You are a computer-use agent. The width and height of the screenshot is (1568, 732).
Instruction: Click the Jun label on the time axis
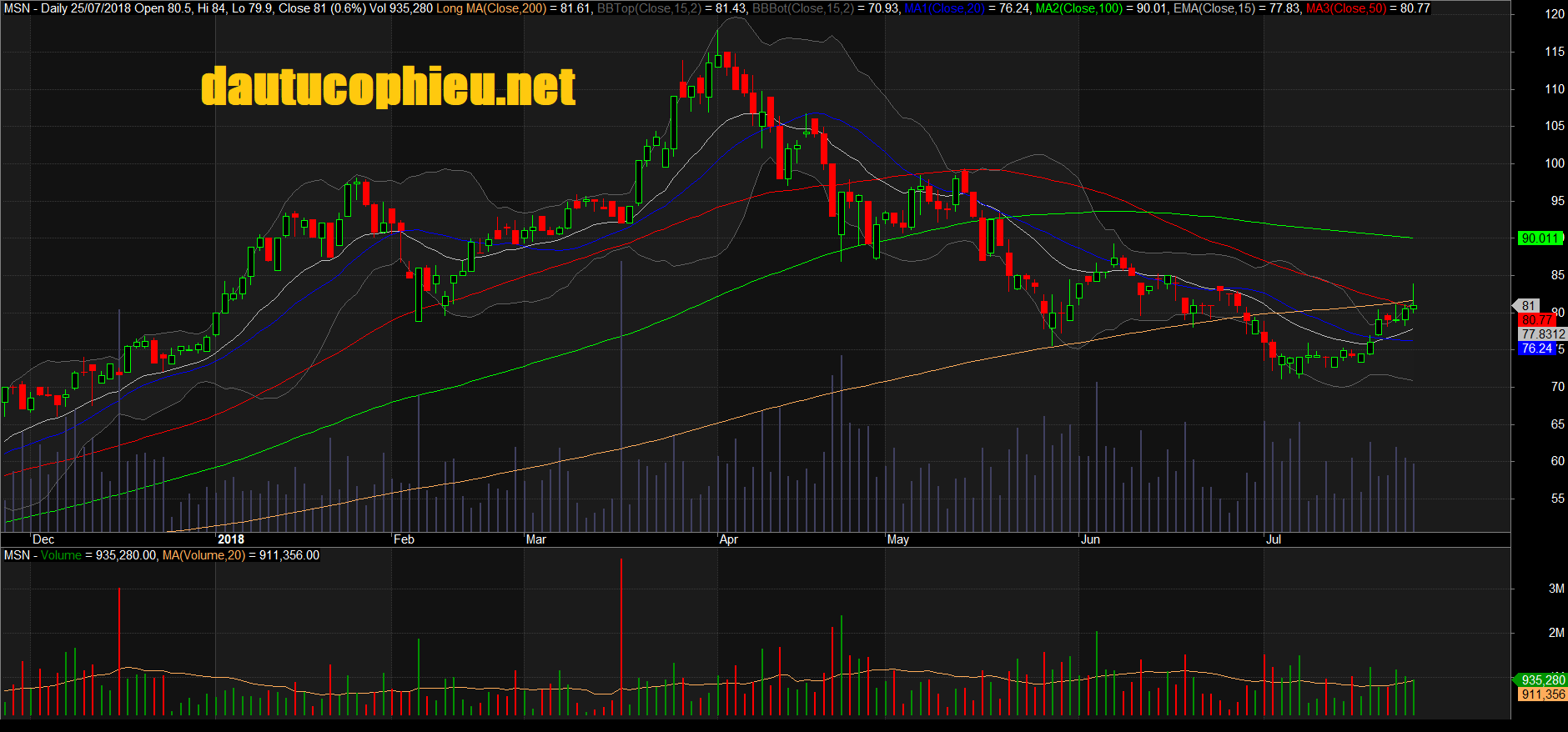click(1091, 539)
